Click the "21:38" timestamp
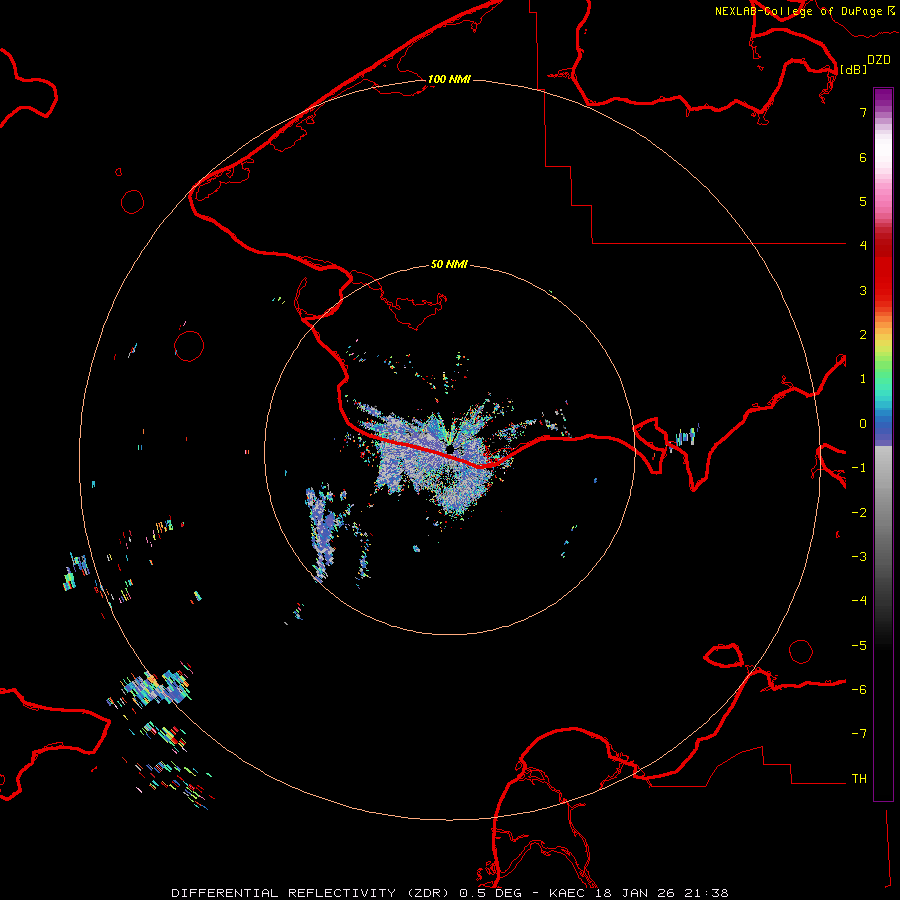 click(x=706, y=893)
